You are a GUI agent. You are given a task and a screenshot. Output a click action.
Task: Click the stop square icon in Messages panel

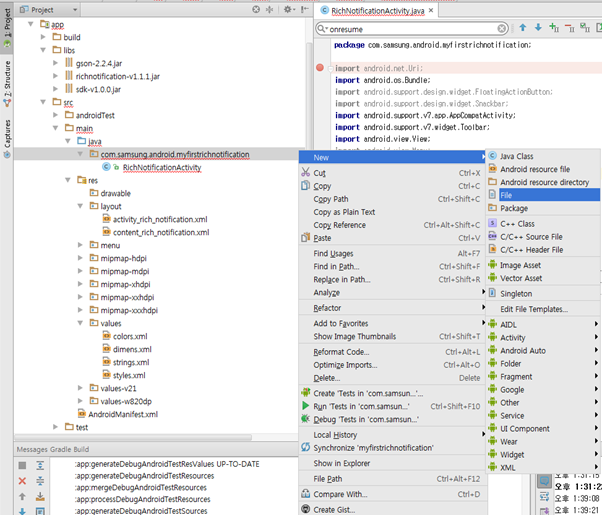[x=22, y=466]
